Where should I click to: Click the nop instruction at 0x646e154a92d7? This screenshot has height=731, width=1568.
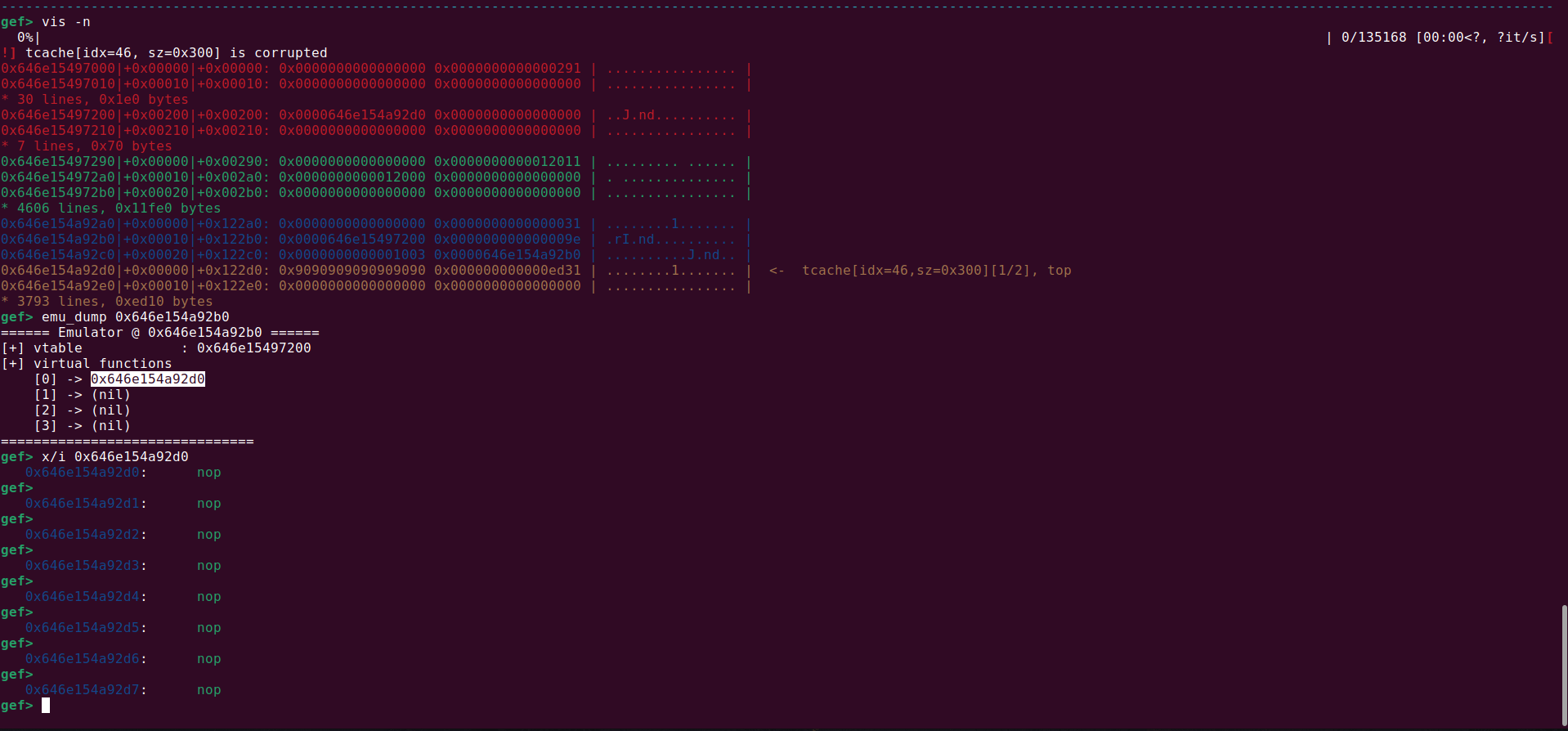[x=209, y=690]
